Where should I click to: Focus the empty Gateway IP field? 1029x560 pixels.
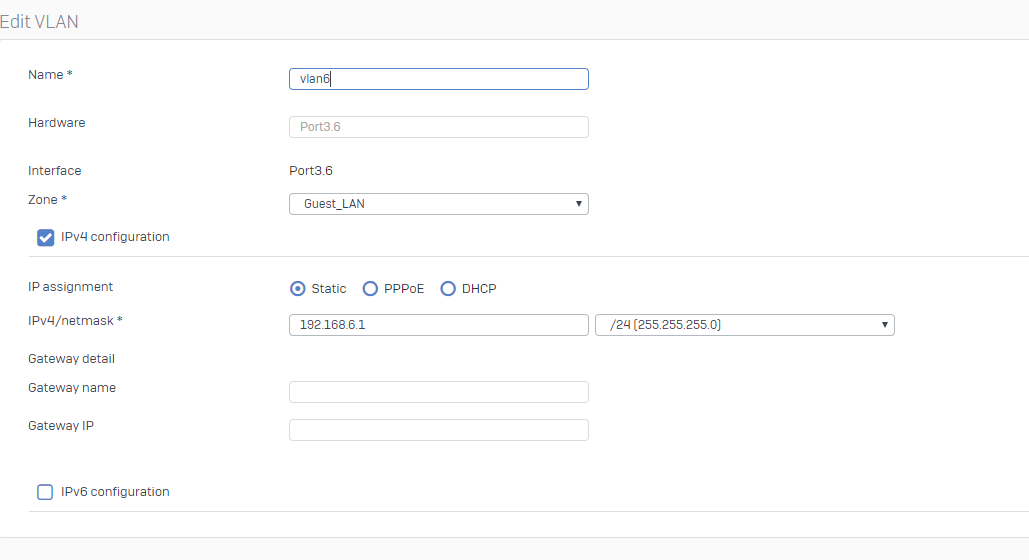point(438,430)
